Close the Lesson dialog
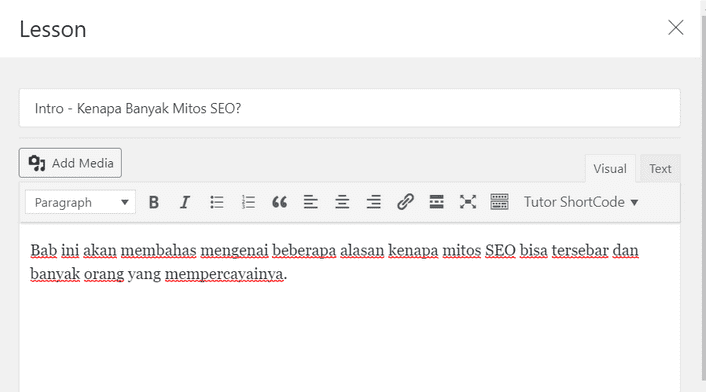The height and width of the screenshot is (392, 706). (675, 27)
